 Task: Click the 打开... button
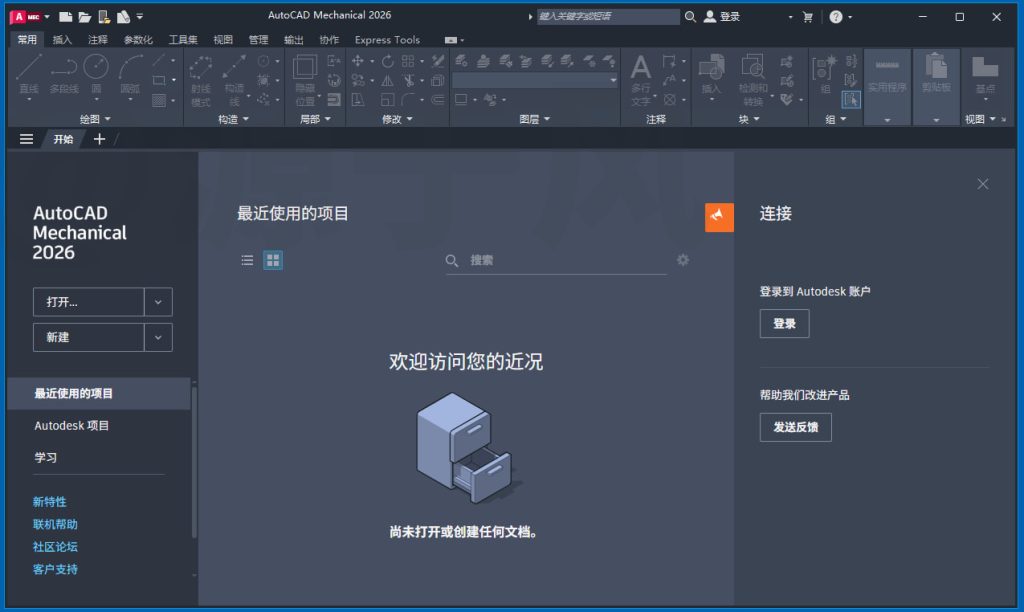click(88, 302)
